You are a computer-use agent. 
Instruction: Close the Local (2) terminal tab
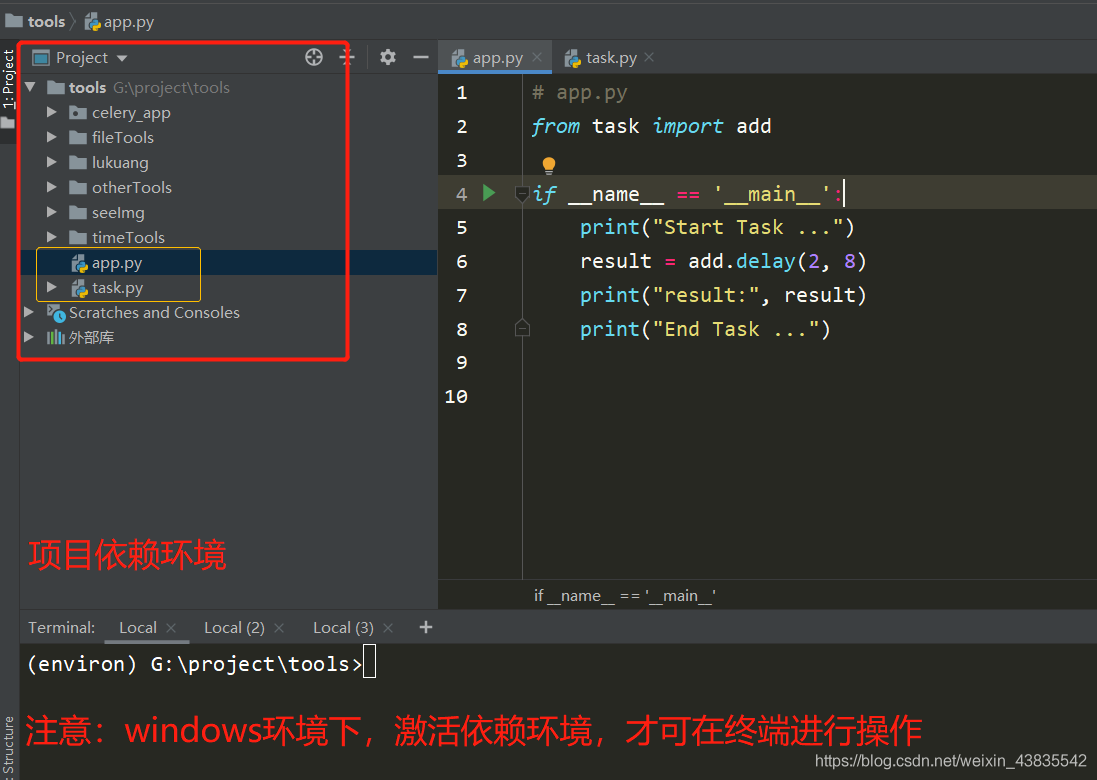click(x=279, y=628)
